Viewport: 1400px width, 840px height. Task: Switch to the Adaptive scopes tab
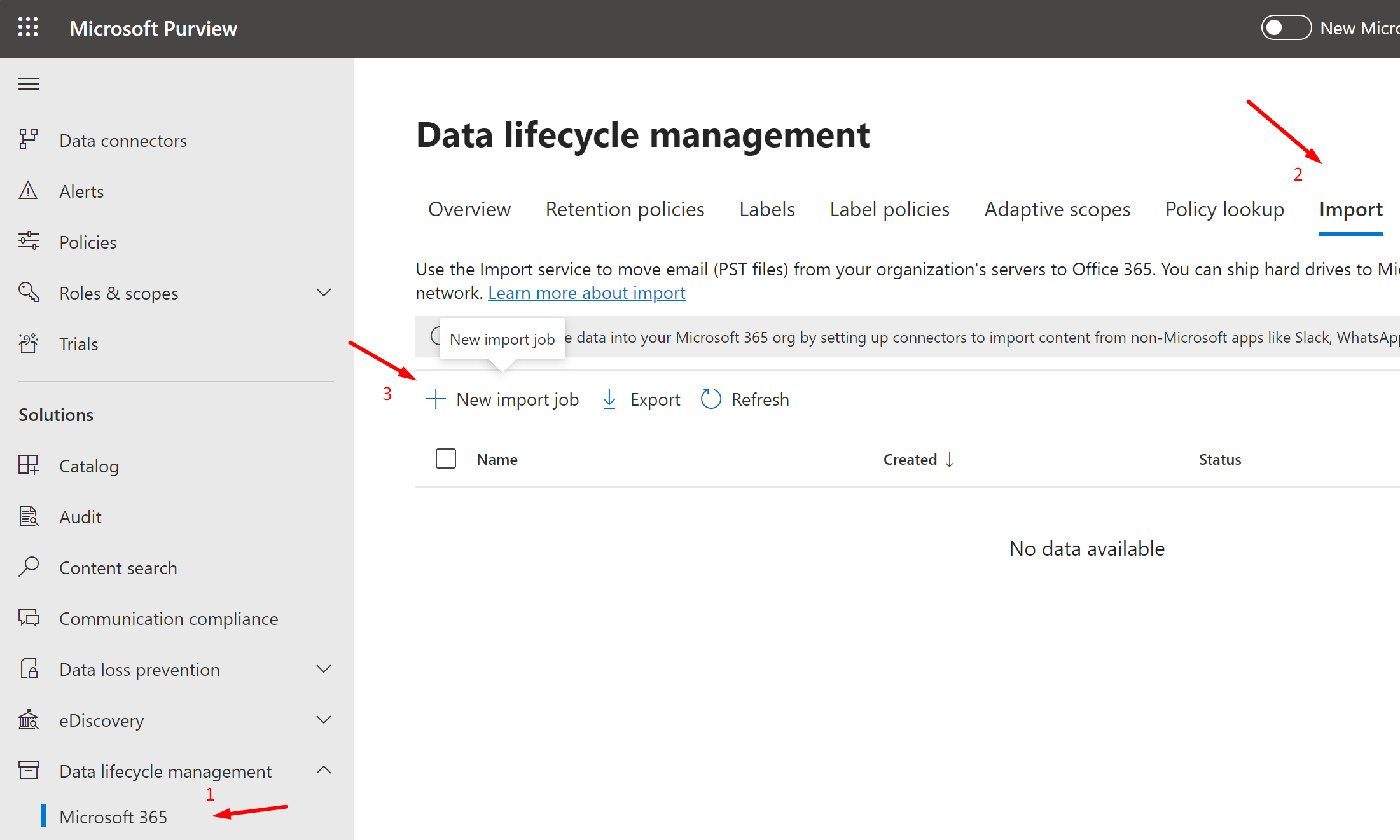pyautogui.click(x=1057, y=209)
